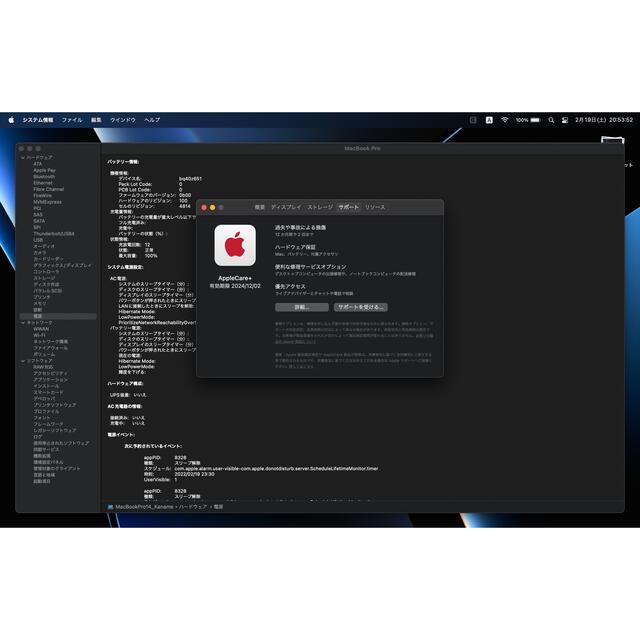This screenshot has height=640, width=640.
Task: Switch to the 概要 tab
Action: click(260, 207)
